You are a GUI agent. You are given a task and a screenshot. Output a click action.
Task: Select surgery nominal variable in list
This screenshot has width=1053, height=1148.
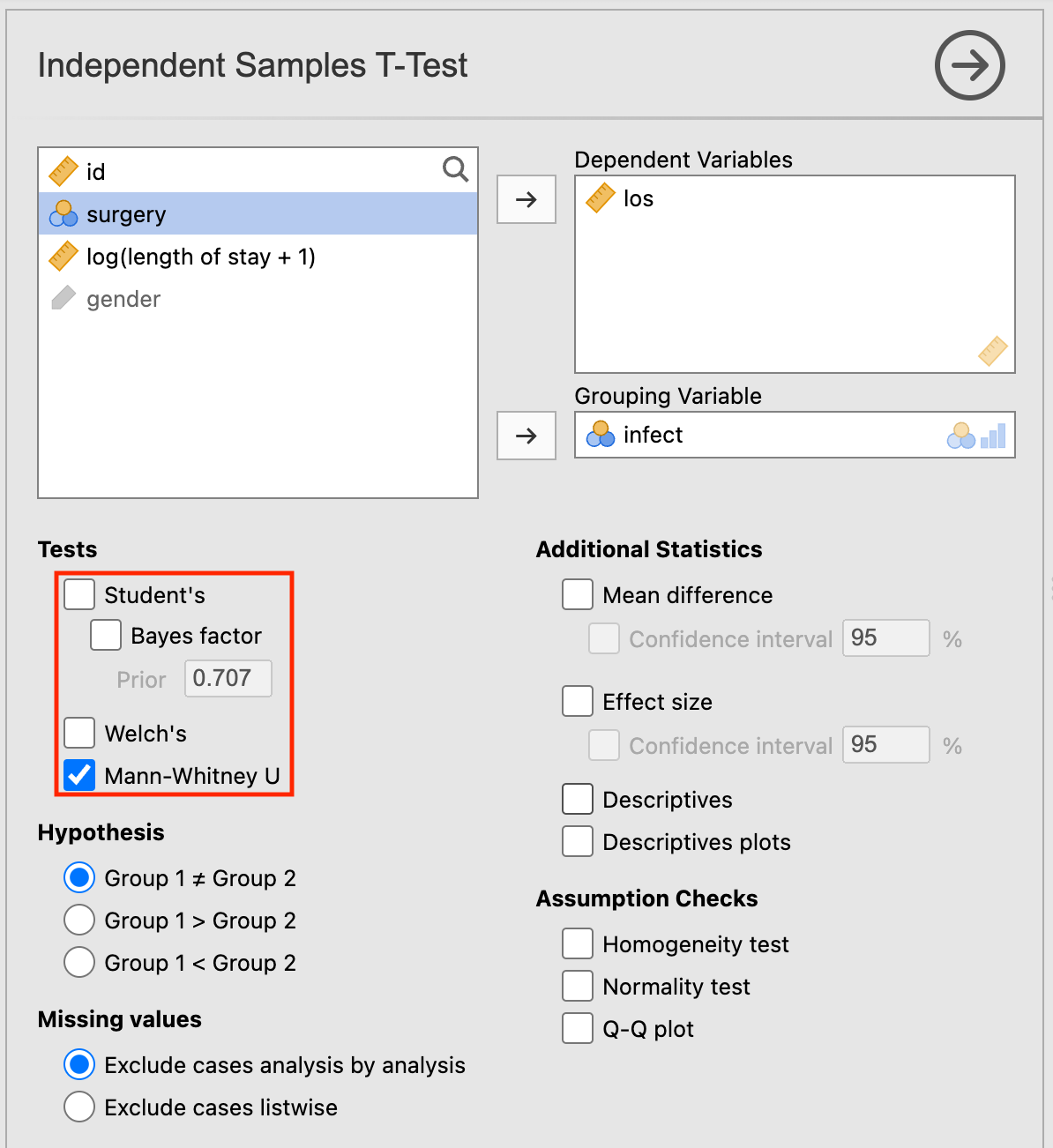coord(126,214)
